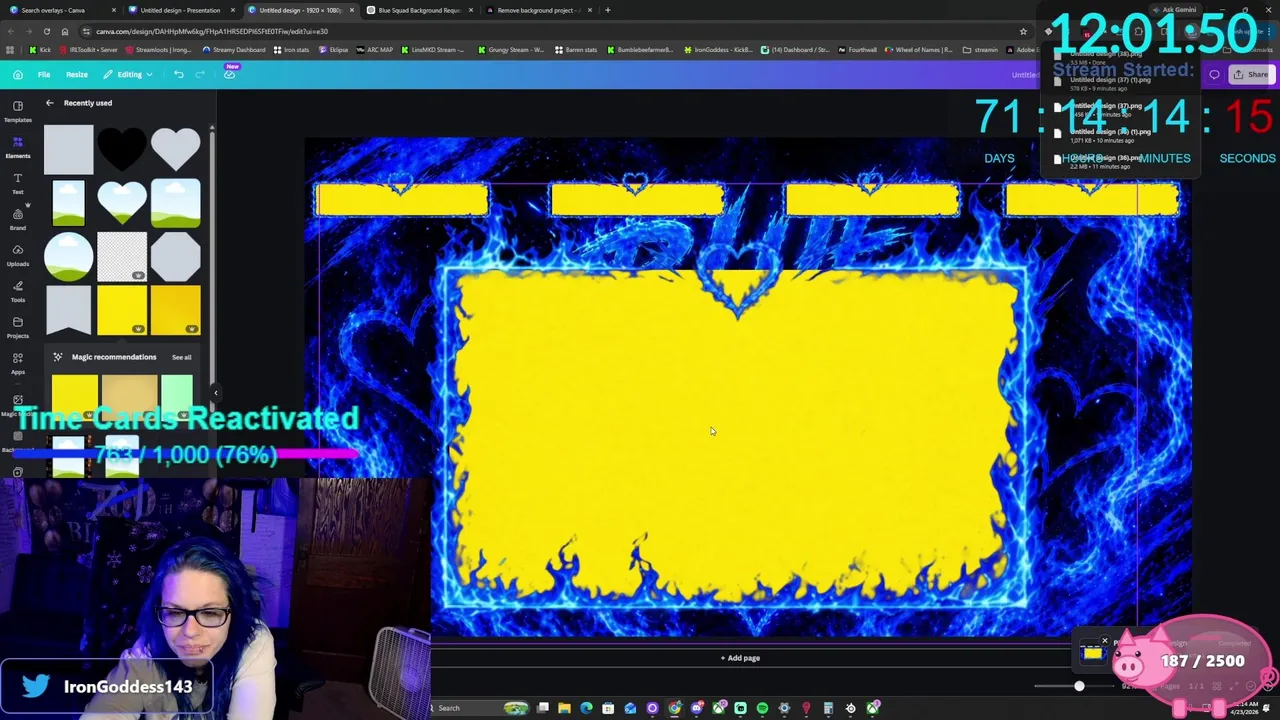Click the zoom slider handle
The image size is (1280, 720).
click(x=1079, y=686)
